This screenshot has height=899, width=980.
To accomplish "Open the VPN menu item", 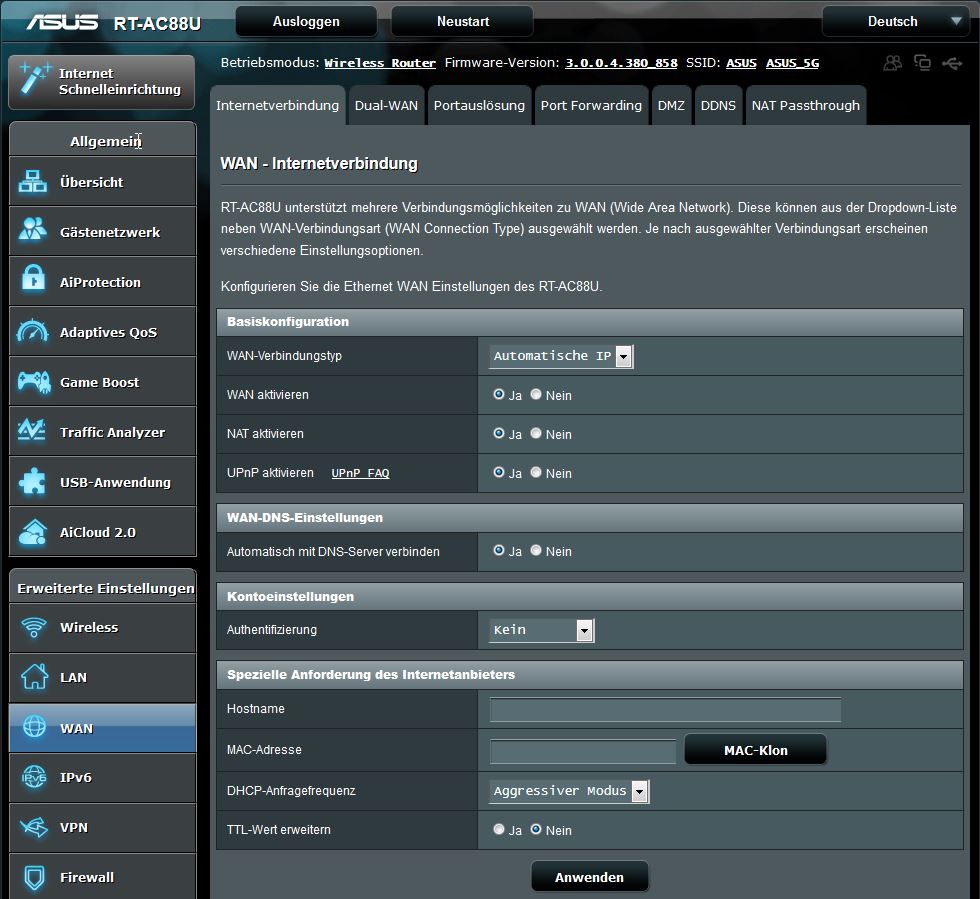I will [102, 828].
